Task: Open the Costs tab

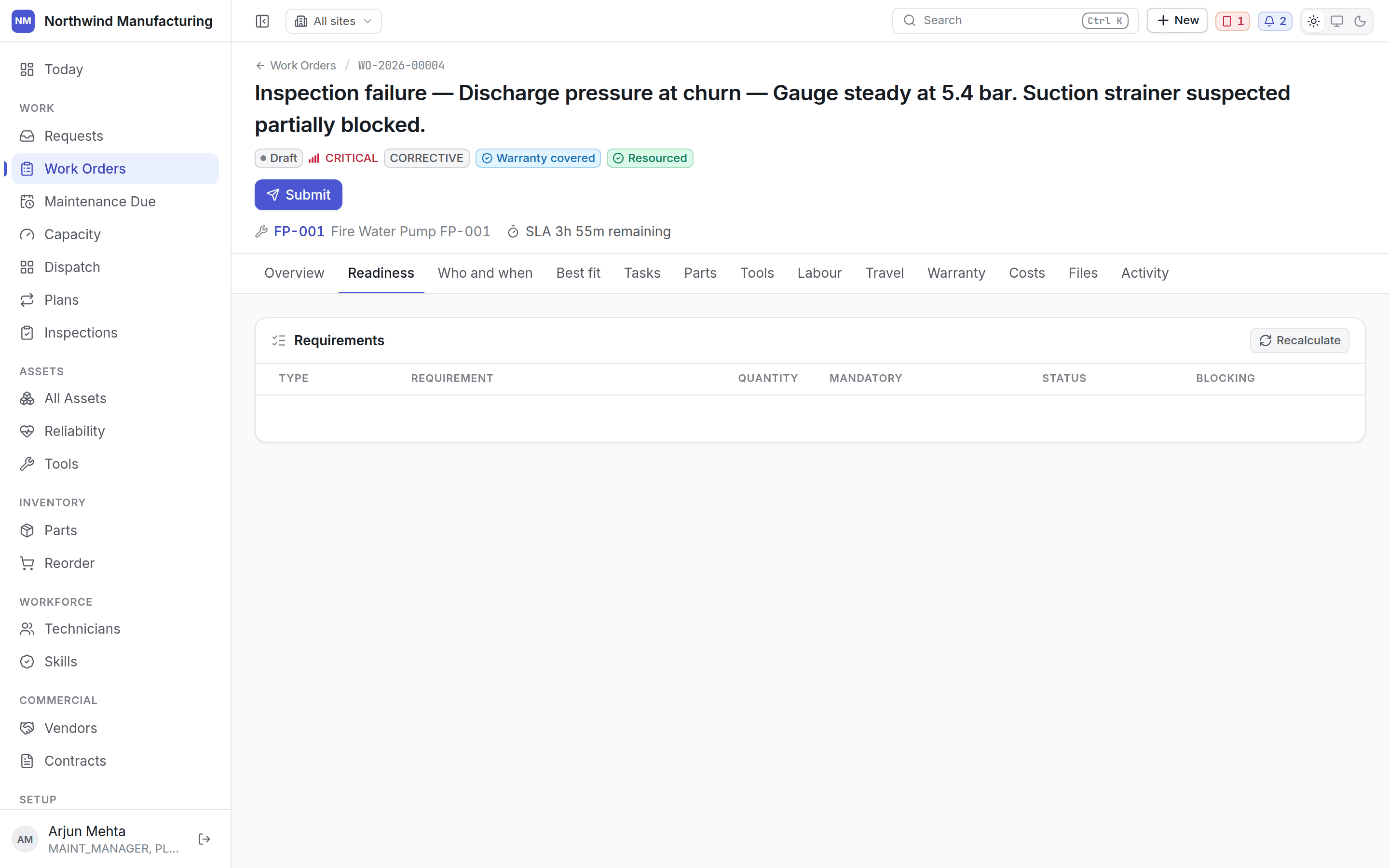Action: point(1026,273)
